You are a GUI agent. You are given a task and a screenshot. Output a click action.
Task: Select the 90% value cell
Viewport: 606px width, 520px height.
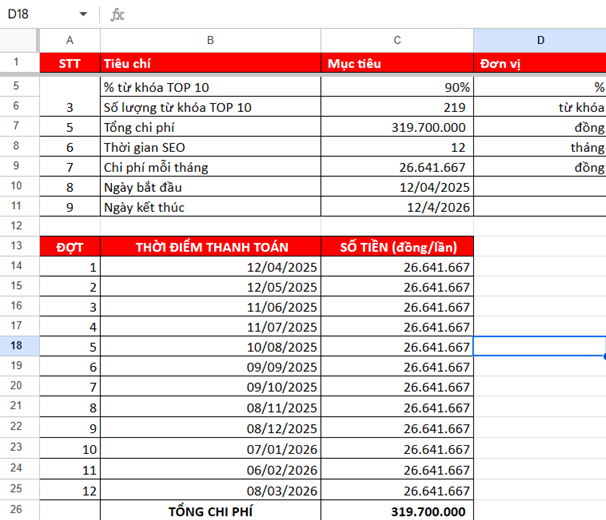(x=397, y=87)
